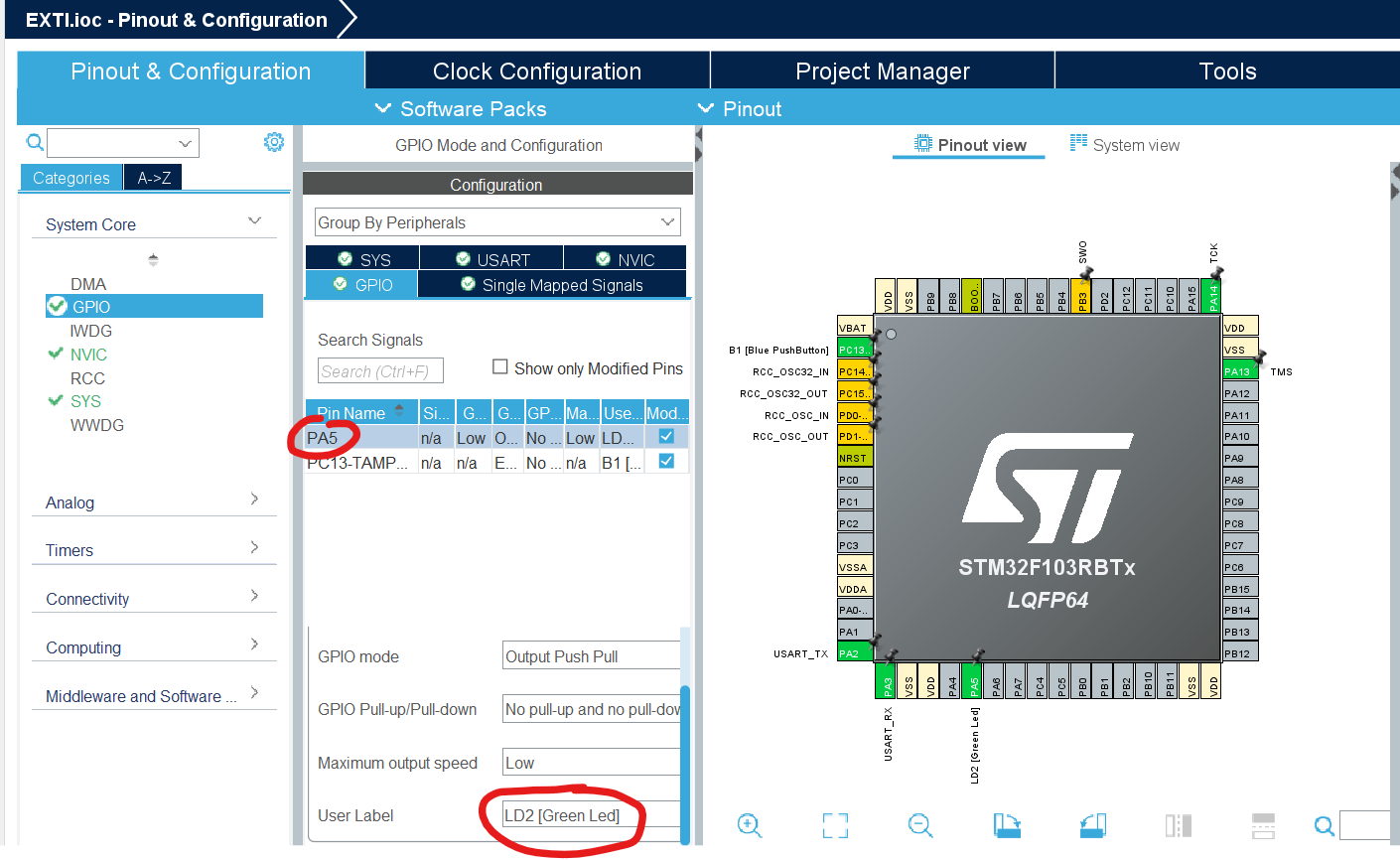The width and height of the screenshot is (1400, 860).
Task: Switch to Clock Configuration tab
Action: pos(537,72)
